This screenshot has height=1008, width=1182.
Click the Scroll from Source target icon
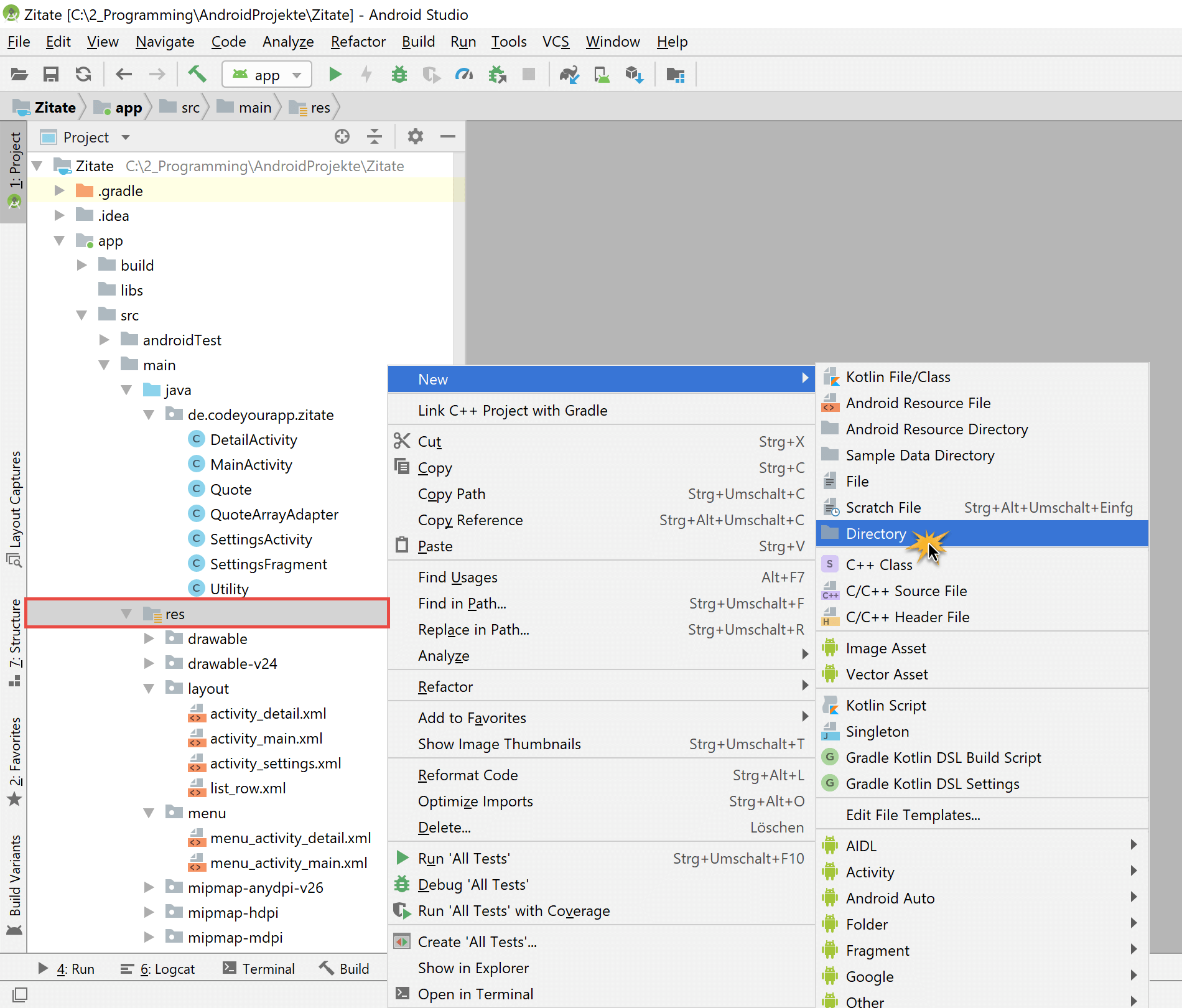tap(342, 136)
